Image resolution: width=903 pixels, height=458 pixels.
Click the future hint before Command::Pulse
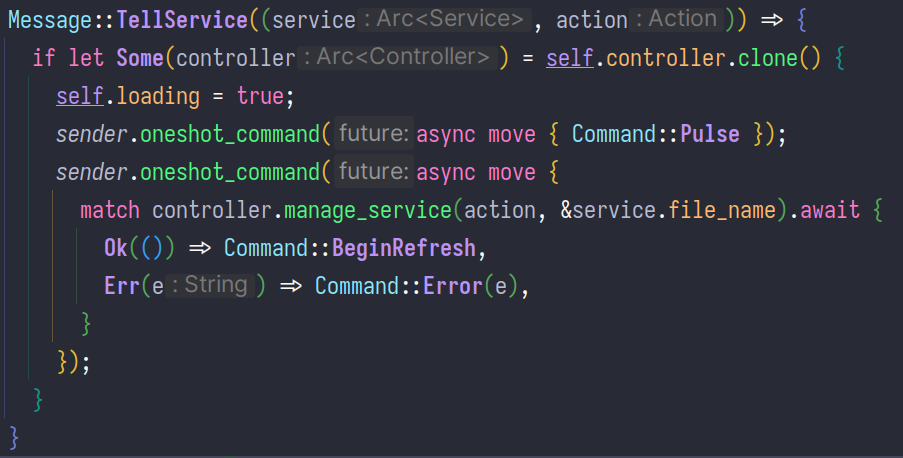(373, 133)
